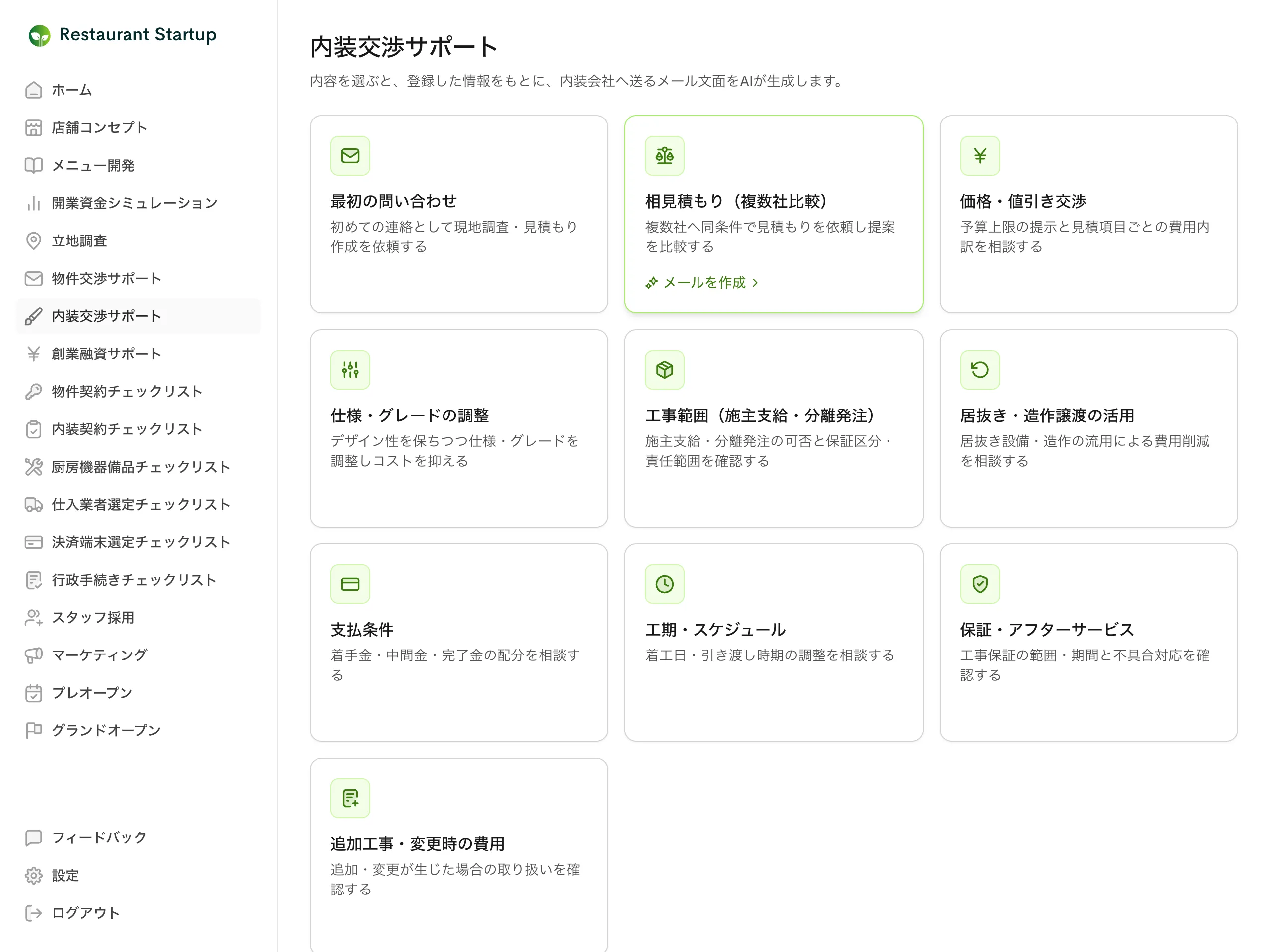
Task: Click the document-plus icon on 追加工事・変更時の費用 card
Action: (x=350, y=798)
